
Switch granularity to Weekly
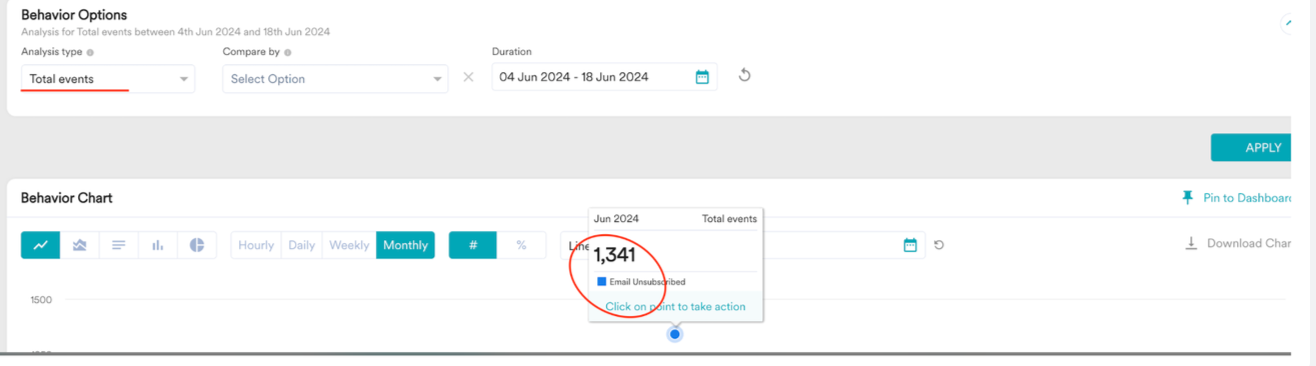click(x=349, y=245)
